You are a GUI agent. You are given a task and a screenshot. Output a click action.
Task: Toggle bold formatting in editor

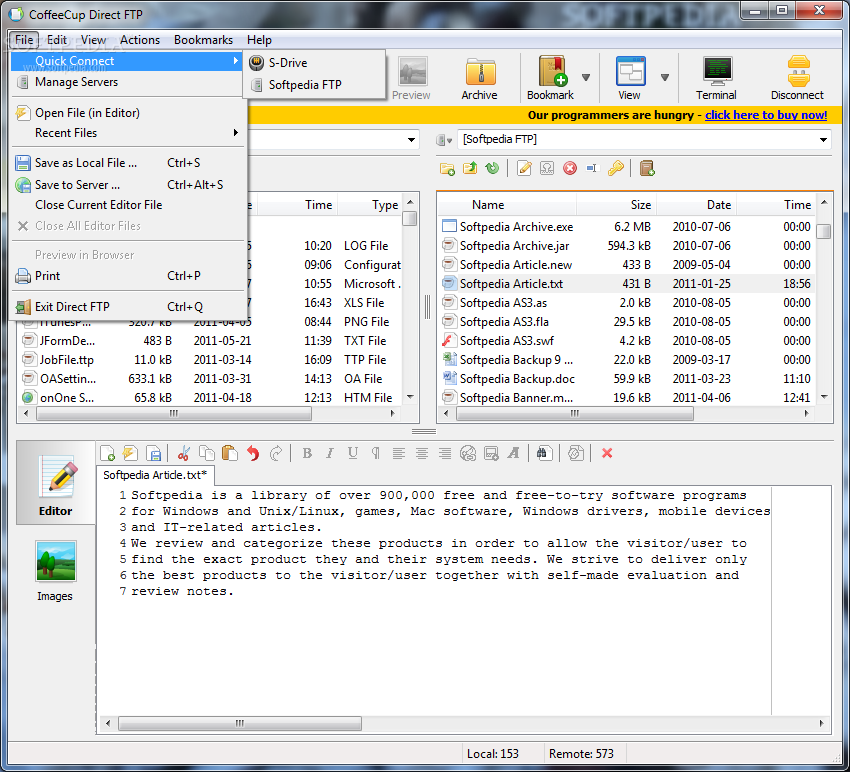[x=307, y=453]
